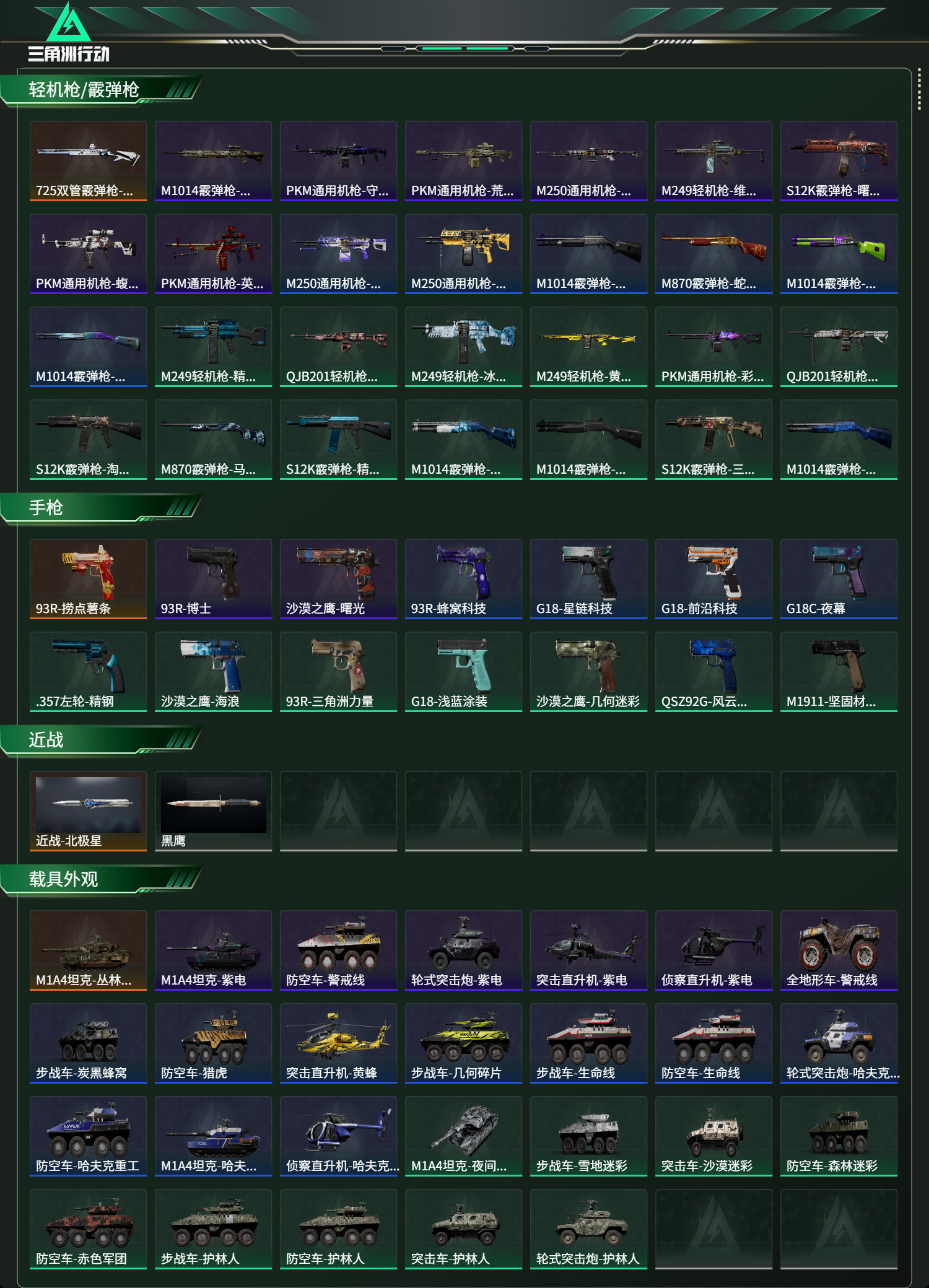
Task: Select the M1A4坦克-紫电 tank skin
Action: (214, 951)
